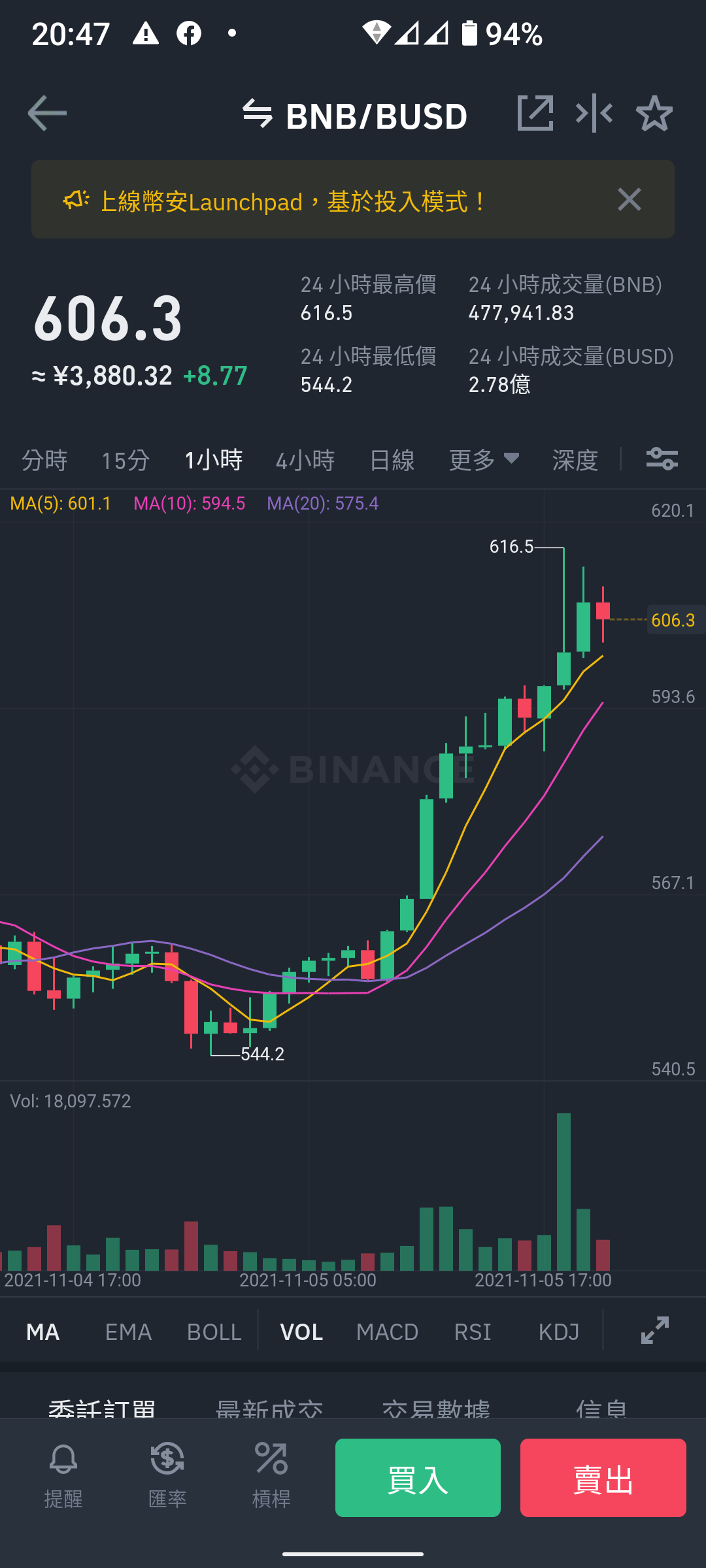
Task: Tap the green 買入 buy button
Action: click(418, 1478)
